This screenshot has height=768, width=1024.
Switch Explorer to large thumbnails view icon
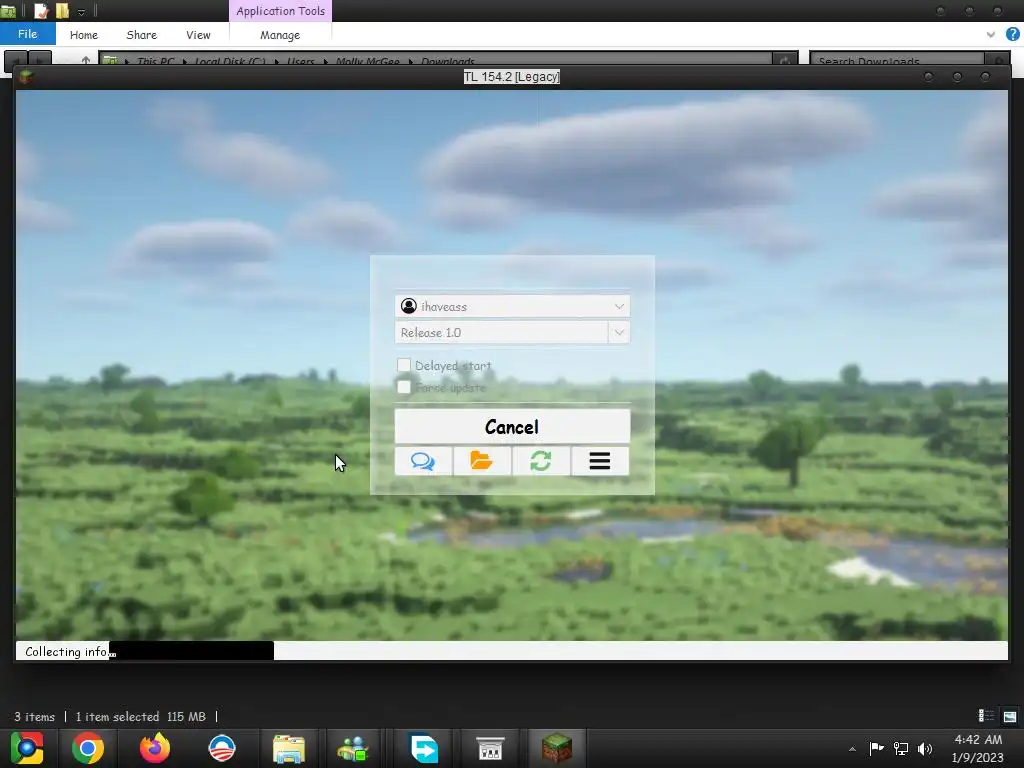click(1010, 716)
